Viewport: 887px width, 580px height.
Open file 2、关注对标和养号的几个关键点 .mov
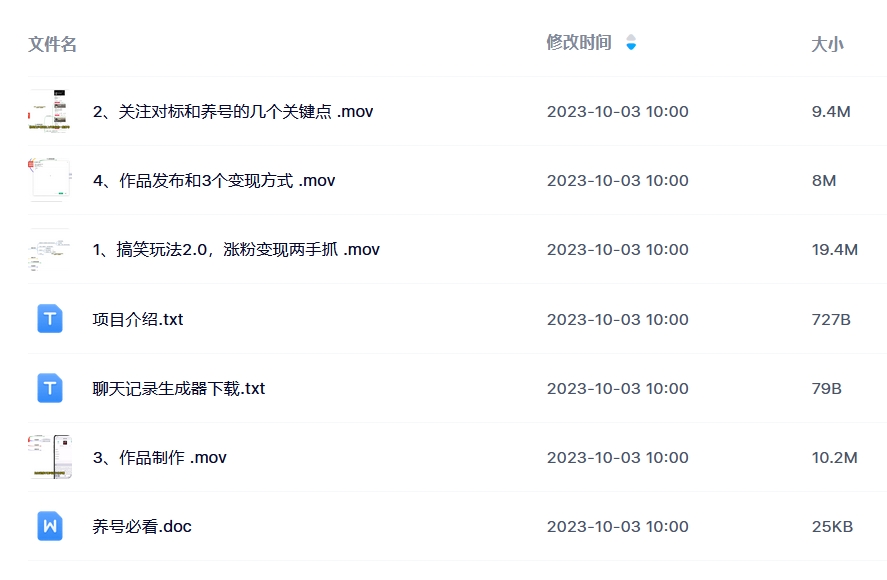[x=232, y=112]
